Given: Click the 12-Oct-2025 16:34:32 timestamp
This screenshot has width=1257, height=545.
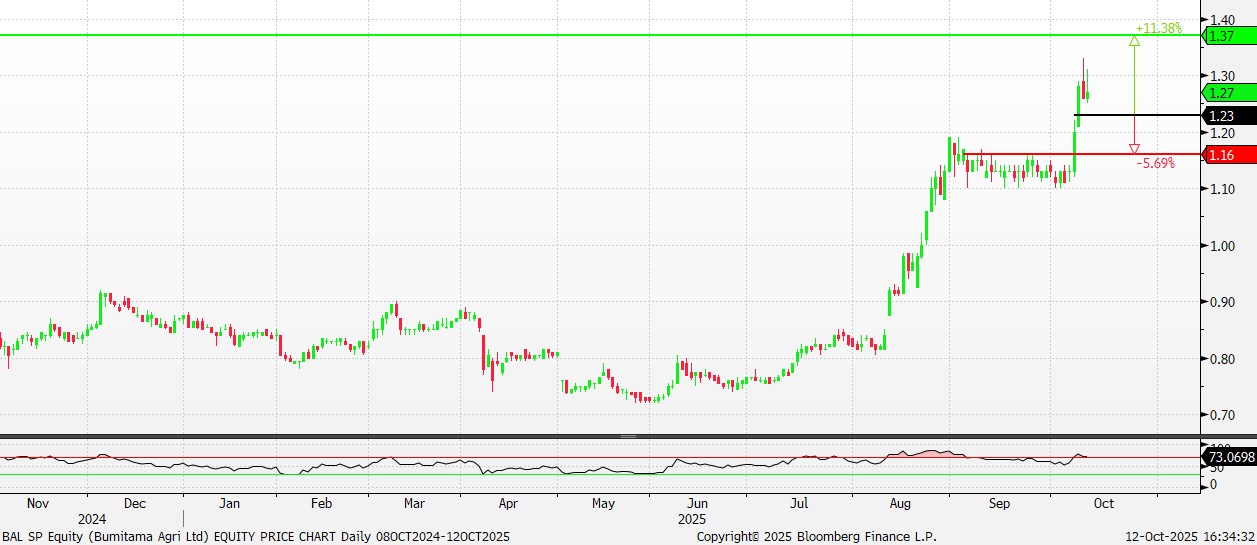Looking at the screenshot, I should 1188,537.
